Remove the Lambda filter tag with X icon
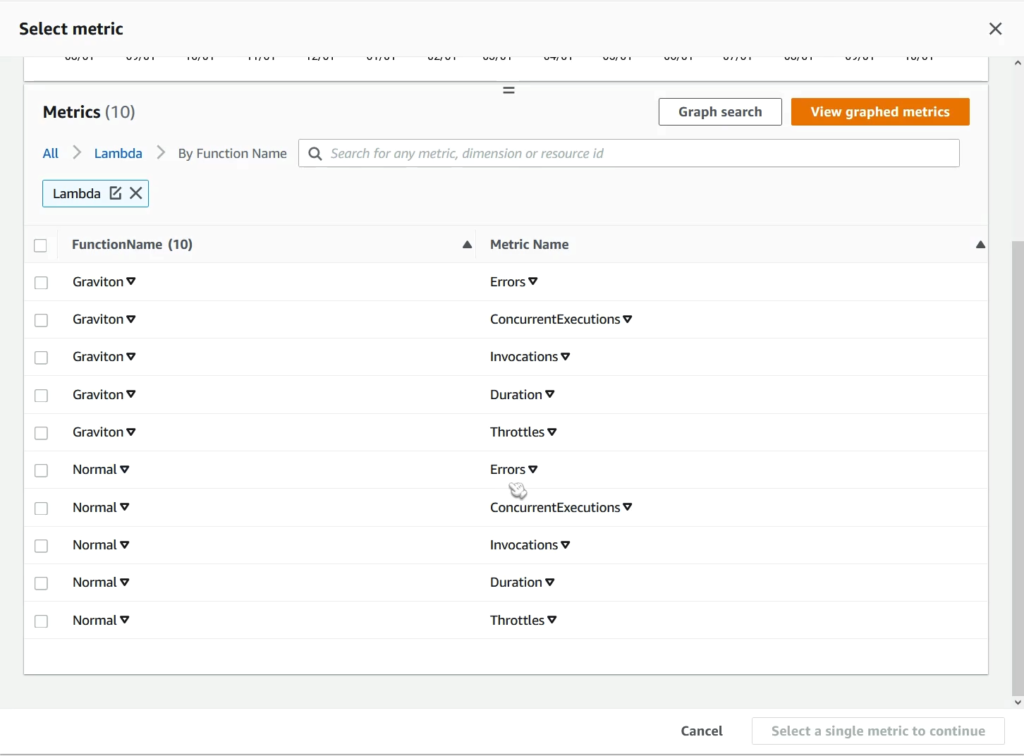This screenshot has height=756, width=1024. click(x=136, y=193)
